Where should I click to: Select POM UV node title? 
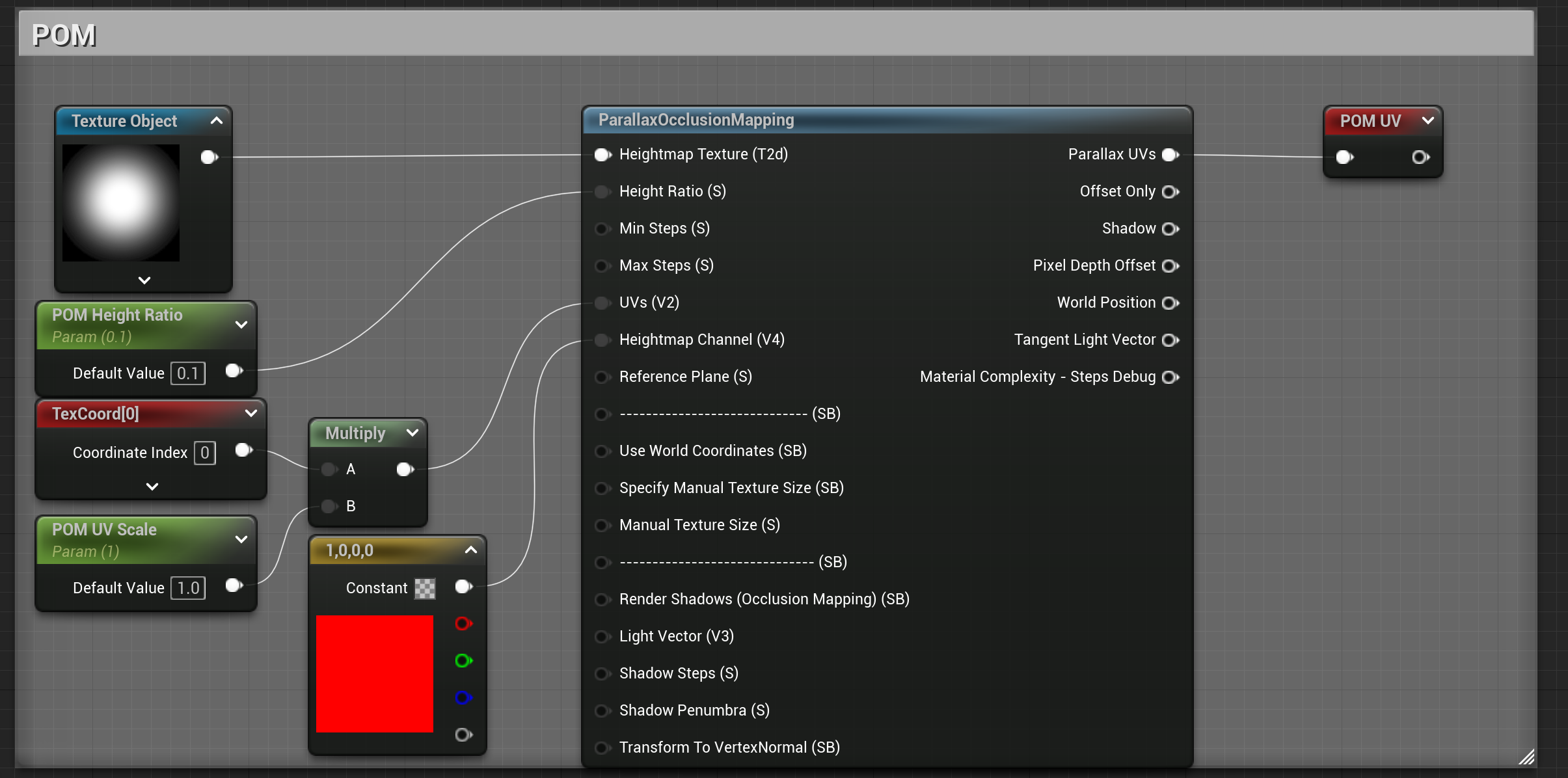click(1370, 121)
